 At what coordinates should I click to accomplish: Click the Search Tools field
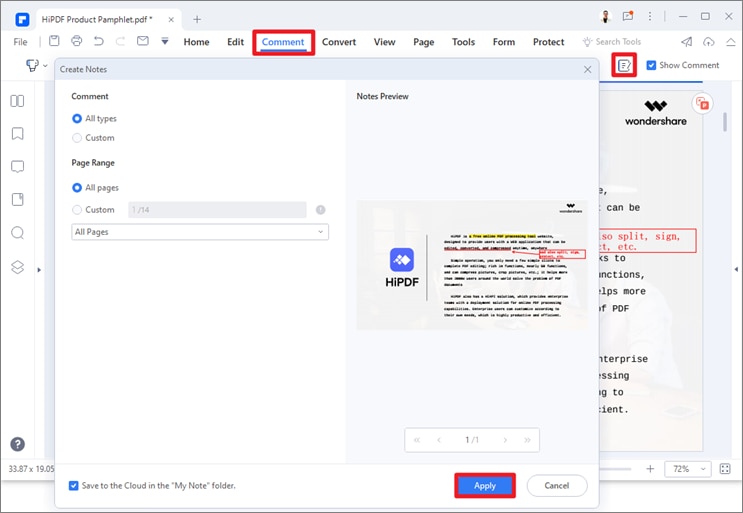click(x=612, y=42)
